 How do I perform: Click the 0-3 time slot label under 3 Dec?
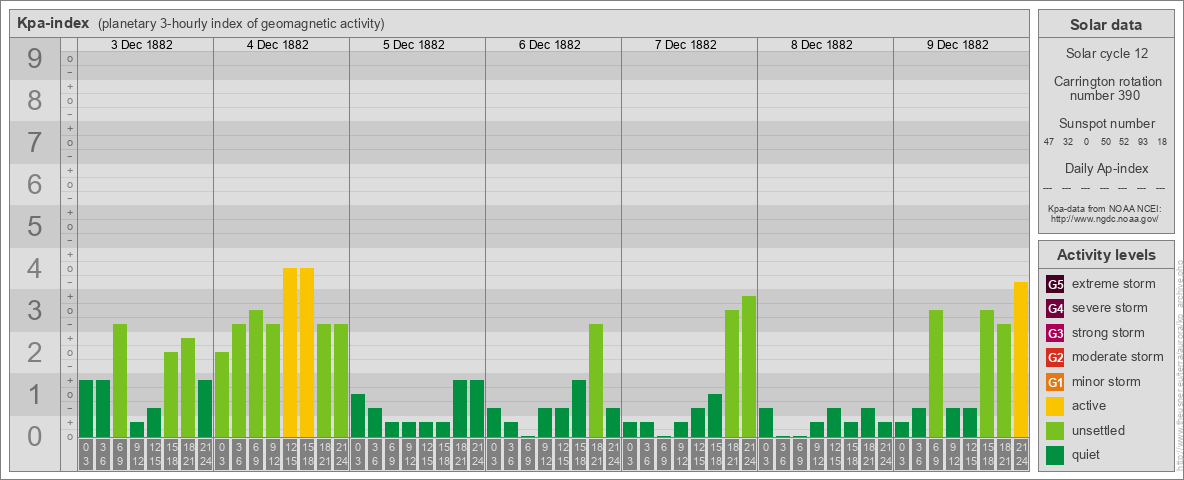(86, 454)
